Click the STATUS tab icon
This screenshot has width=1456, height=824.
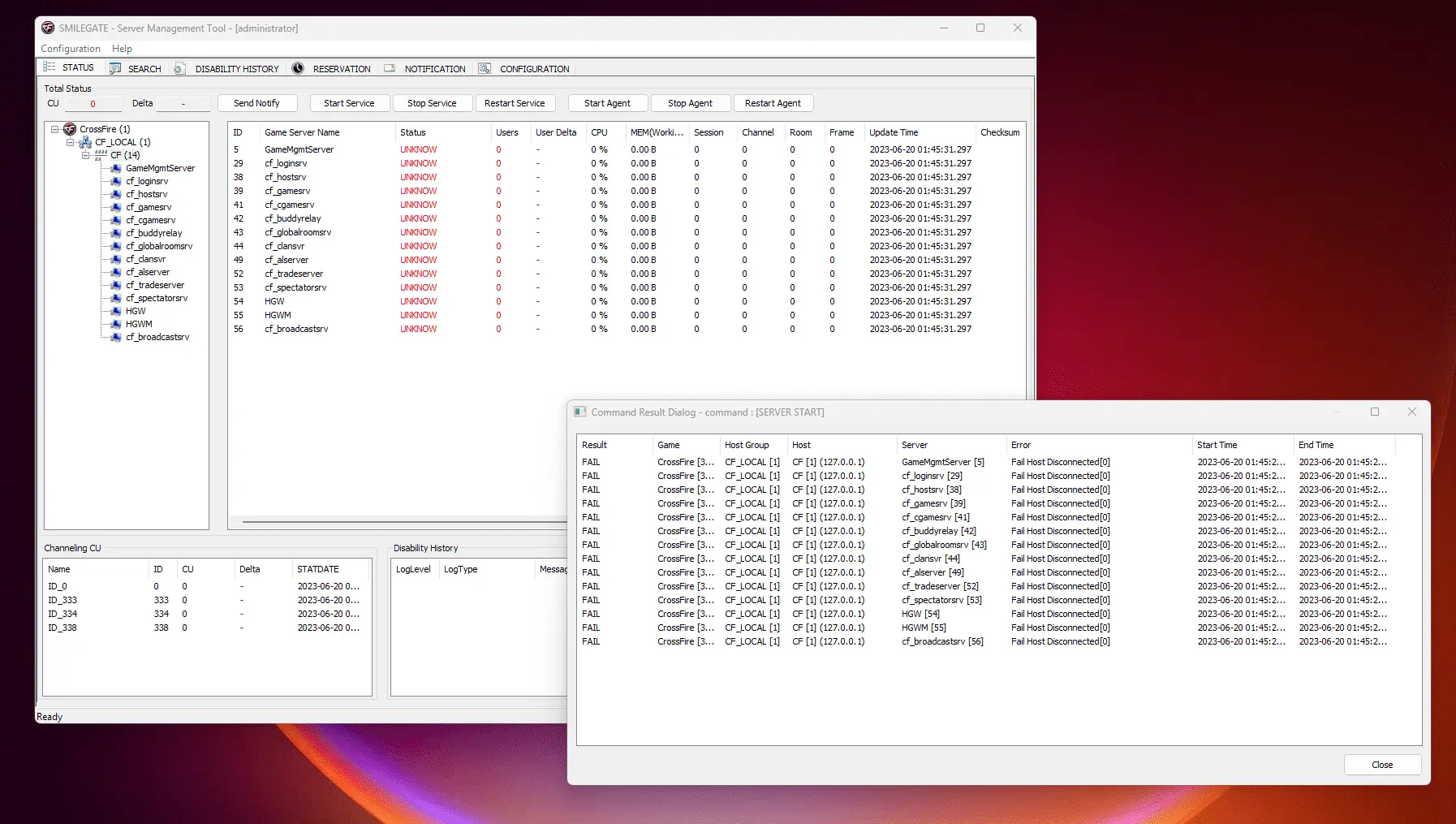coord(50,67)
